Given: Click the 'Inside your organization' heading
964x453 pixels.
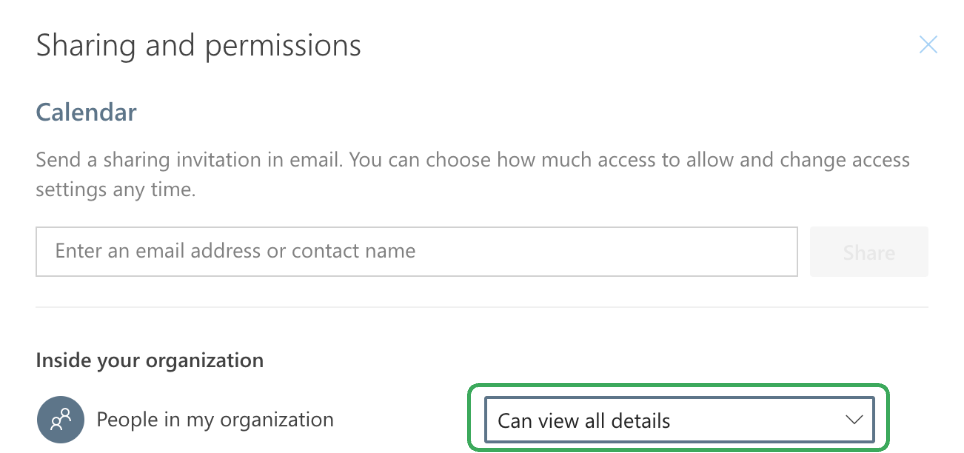Looking at the screenshot, I should click(150, 360).
